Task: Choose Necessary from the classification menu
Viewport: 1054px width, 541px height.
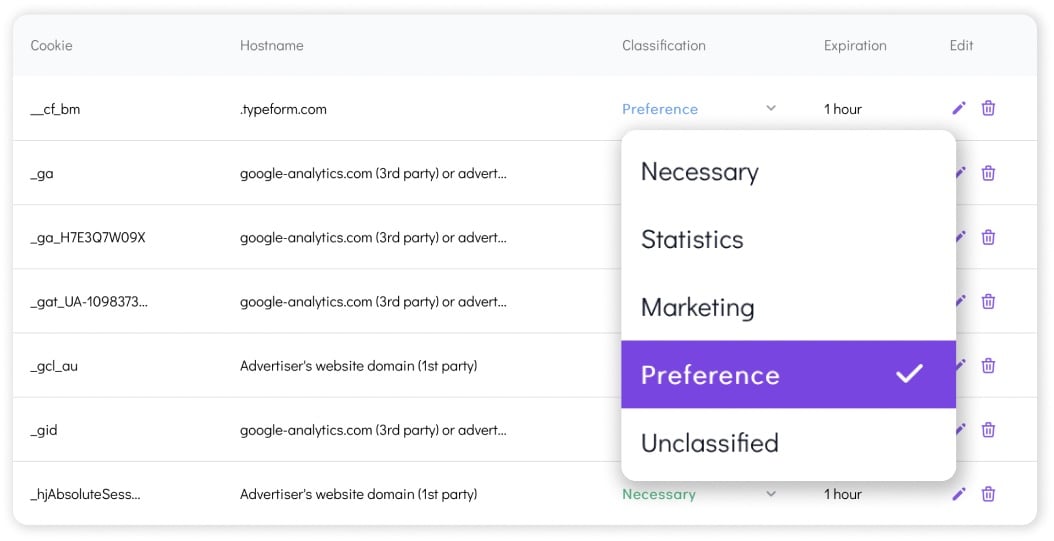Action: coord(700,172)
